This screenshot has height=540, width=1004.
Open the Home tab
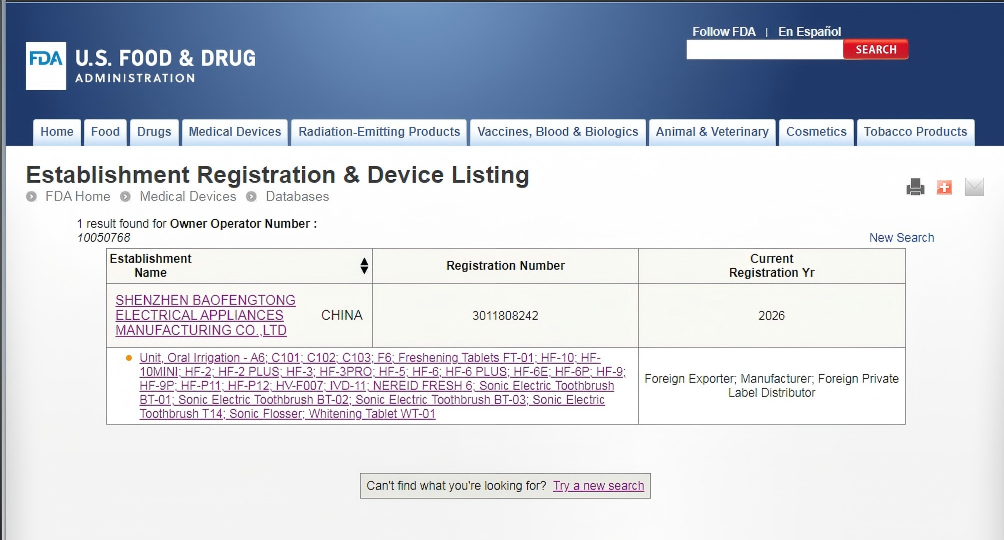click(57, 132)
